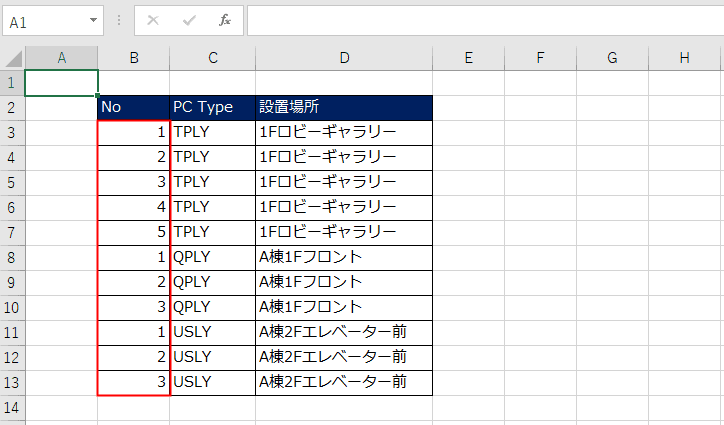Open the Name Box dropdown arrow

pyautogui.click(x=93, y=20)
